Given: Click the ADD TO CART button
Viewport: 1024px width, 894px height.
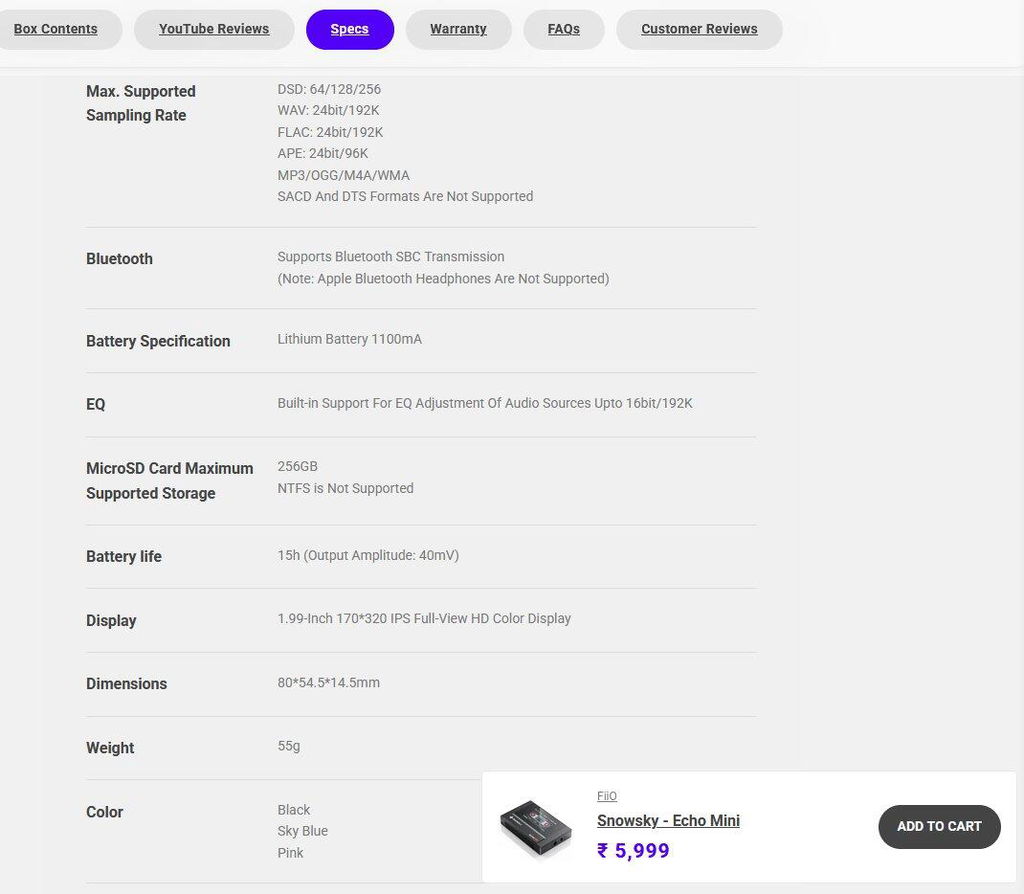Looking at the screenshot, I should 939,827.
